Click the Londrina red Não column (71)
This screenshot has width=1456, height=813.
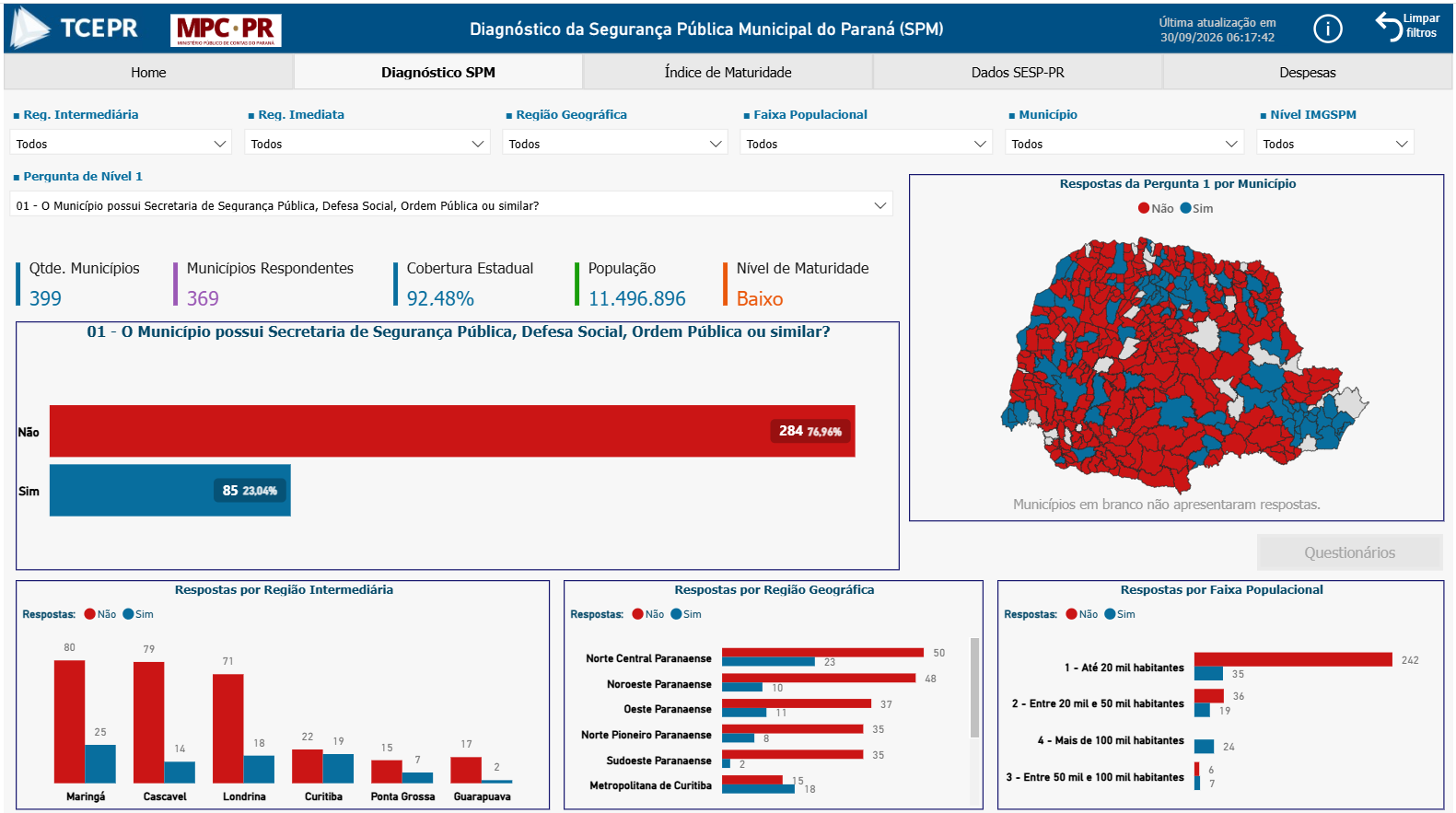tap(227, 728)
